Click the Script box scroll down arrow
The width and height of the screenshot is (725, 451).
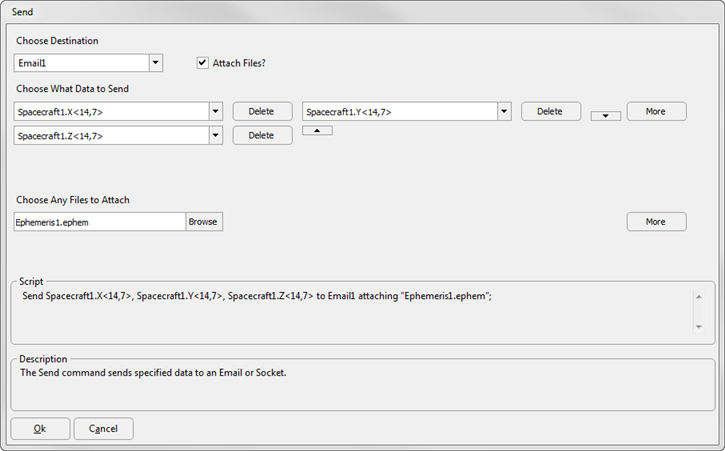pyautogui.click(x=699, y=327)
